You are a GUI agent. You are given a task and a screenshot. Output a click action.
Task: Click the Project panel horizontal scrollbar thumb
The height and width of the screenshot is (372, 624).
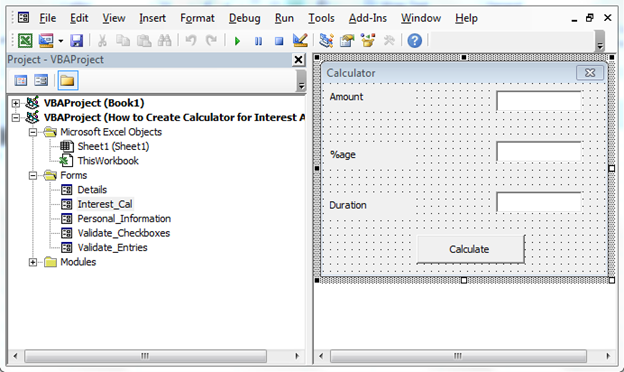[145, 356]
